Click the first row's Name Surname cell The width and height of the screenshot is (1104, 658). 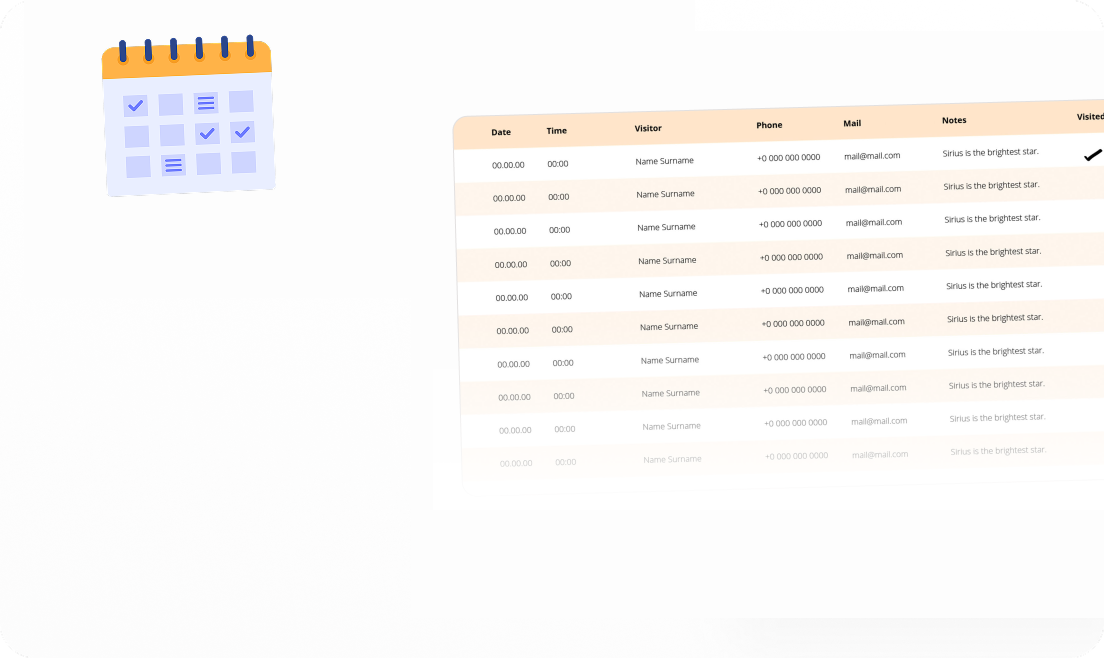(x=664, y=161)
